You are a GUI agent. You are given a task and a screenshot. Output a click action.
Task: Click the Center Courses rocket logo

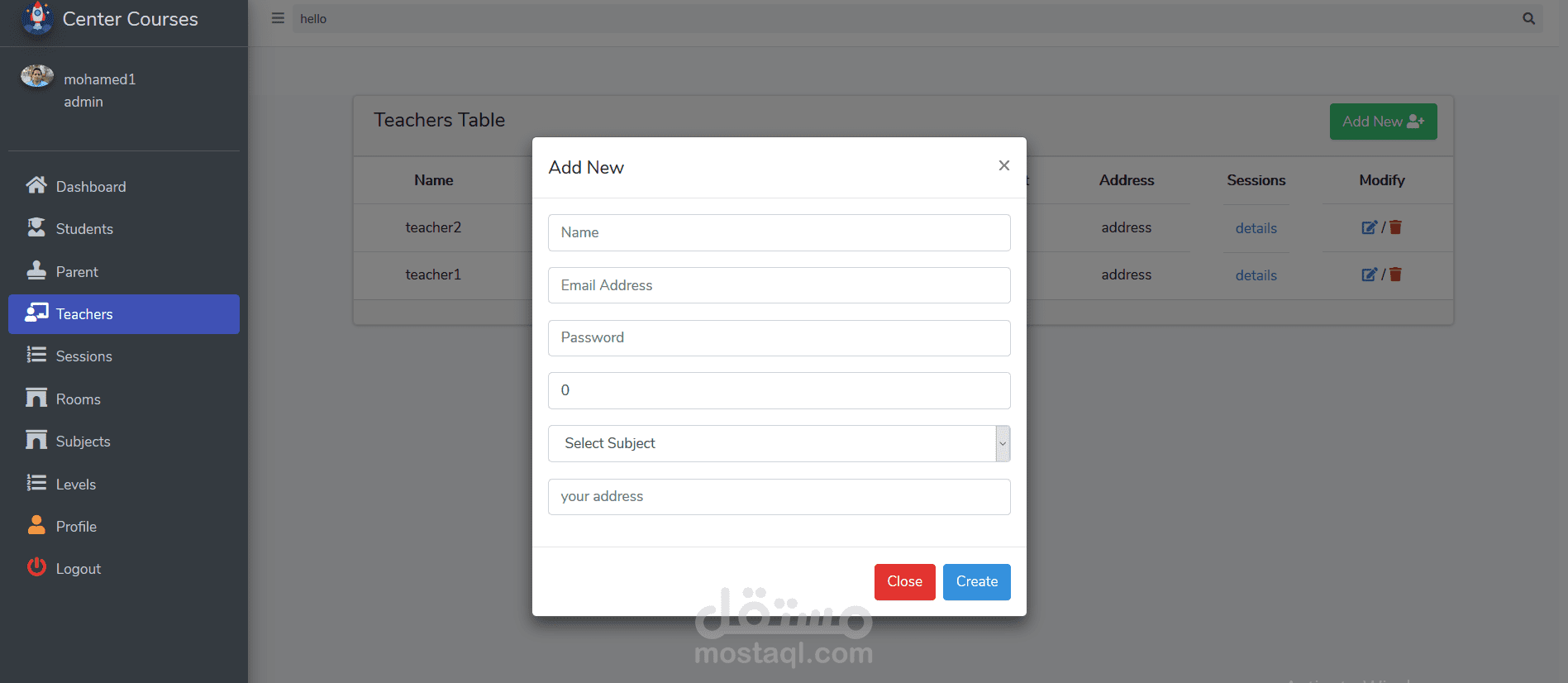[x=37, y=18]
